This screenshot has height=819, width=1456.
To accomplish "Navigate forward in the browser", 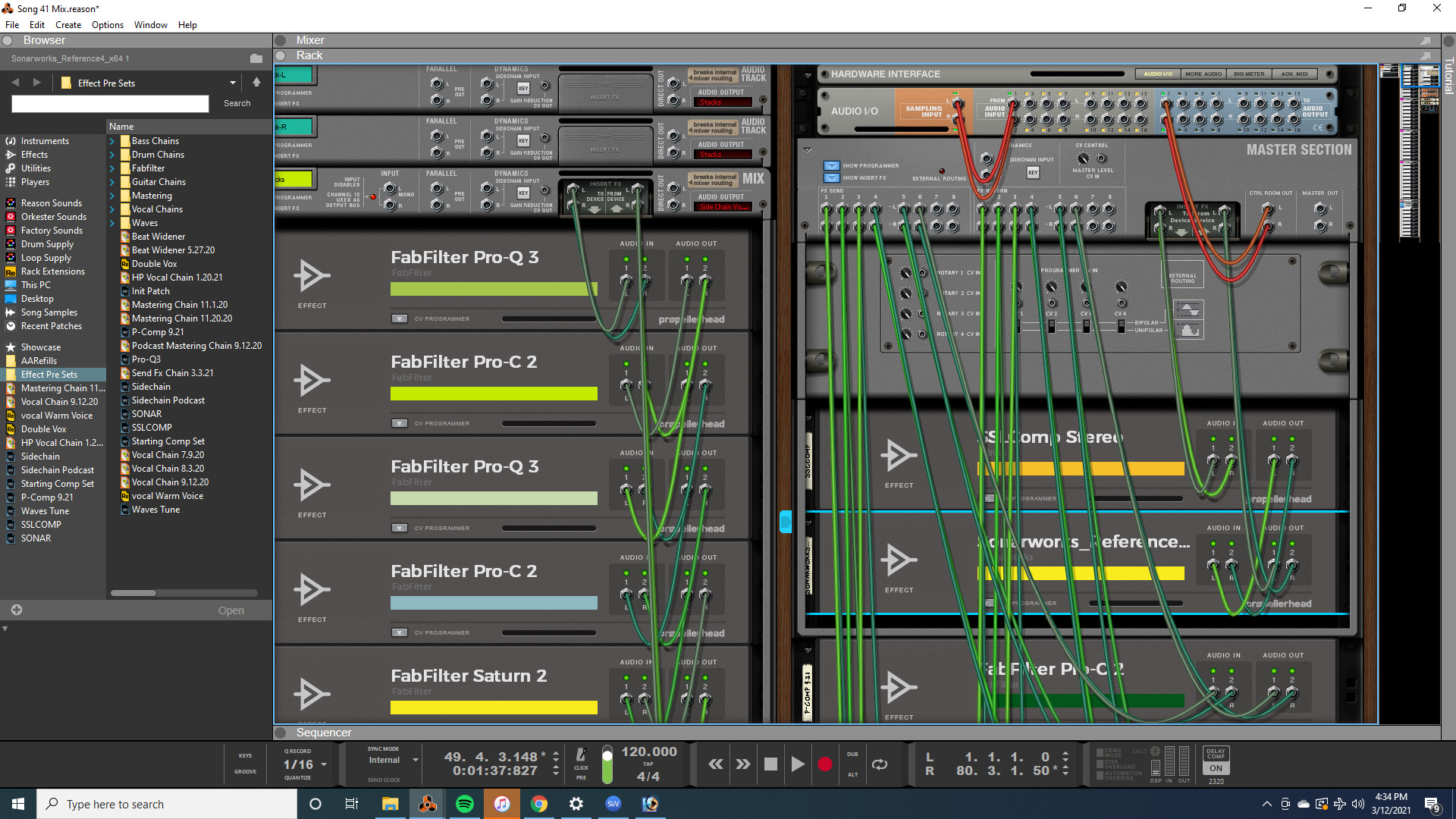I will [x=36, y=82].
